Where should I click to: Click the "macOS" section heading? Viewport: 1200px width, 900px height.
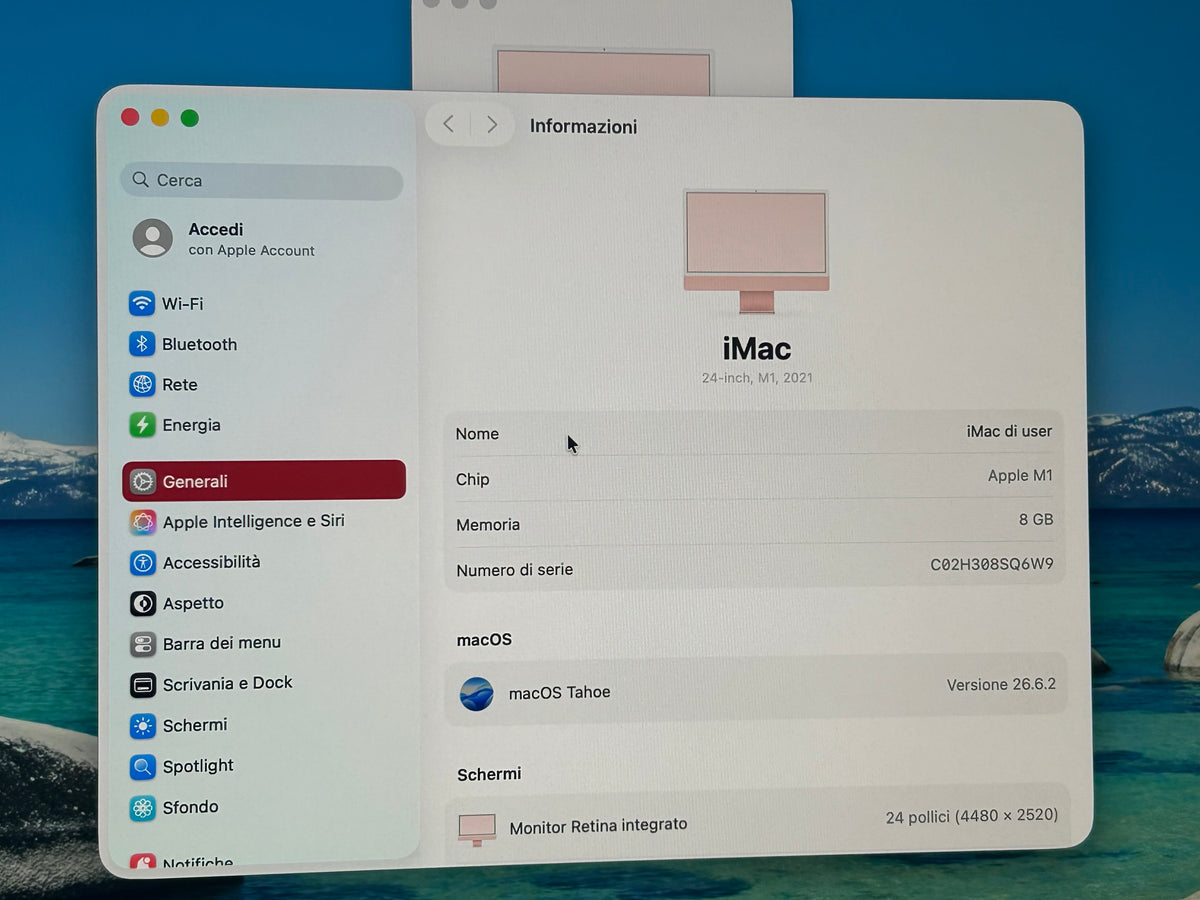click(x=484, y=640)
